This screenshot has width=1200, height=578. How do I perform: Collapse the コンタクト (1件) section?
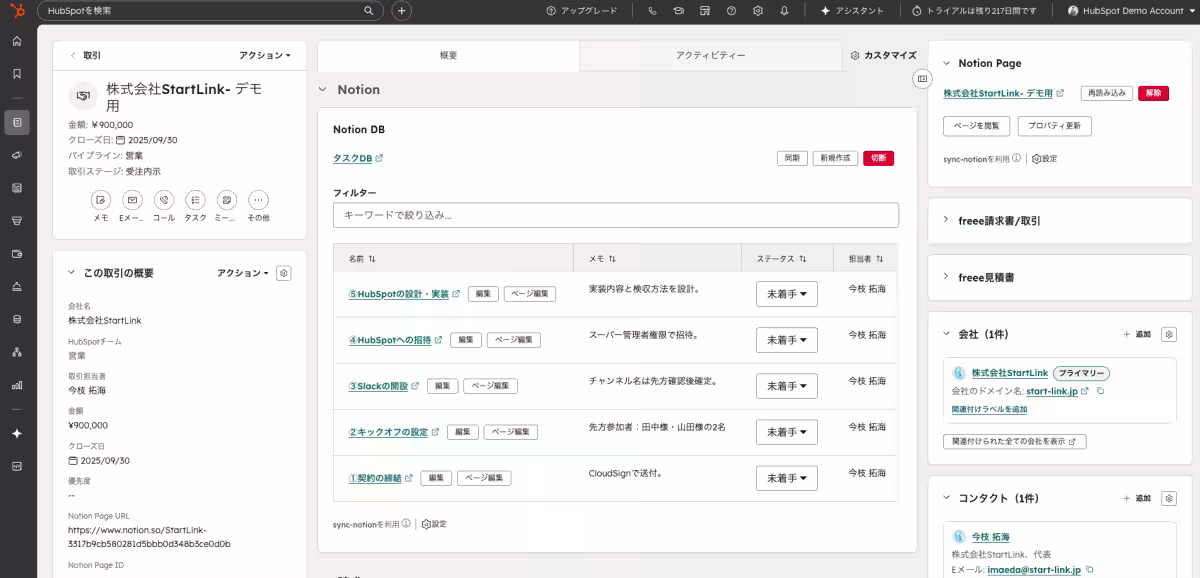pos(947,498)
